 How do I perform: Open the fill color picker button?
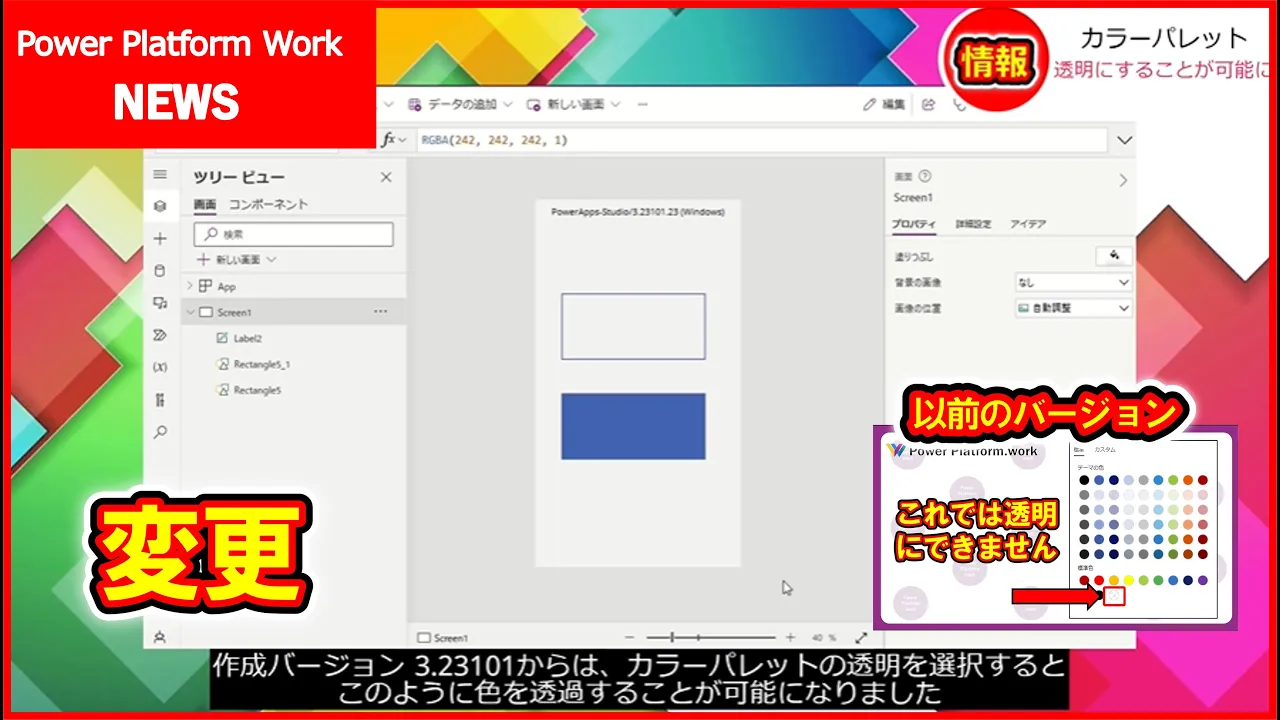coord(1114,256)
